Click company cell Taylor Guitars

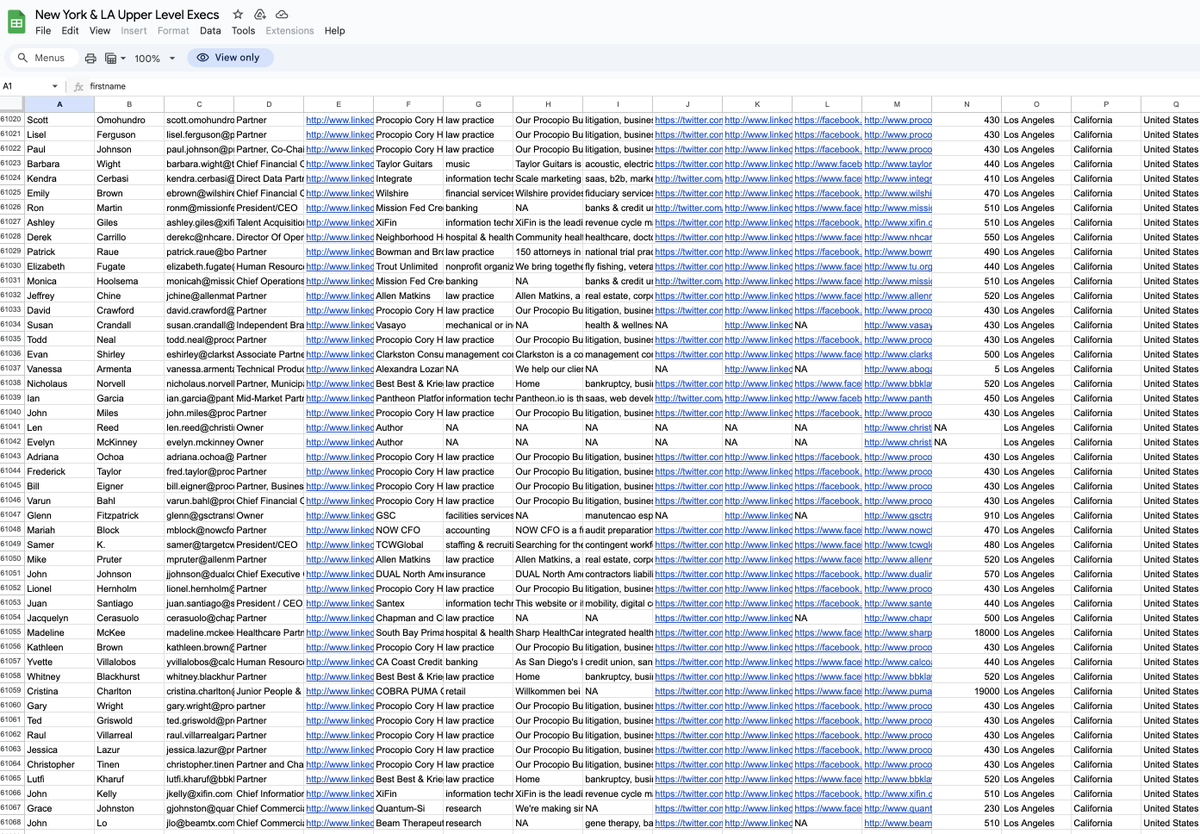pyautogui.click(x=409, y=164)
